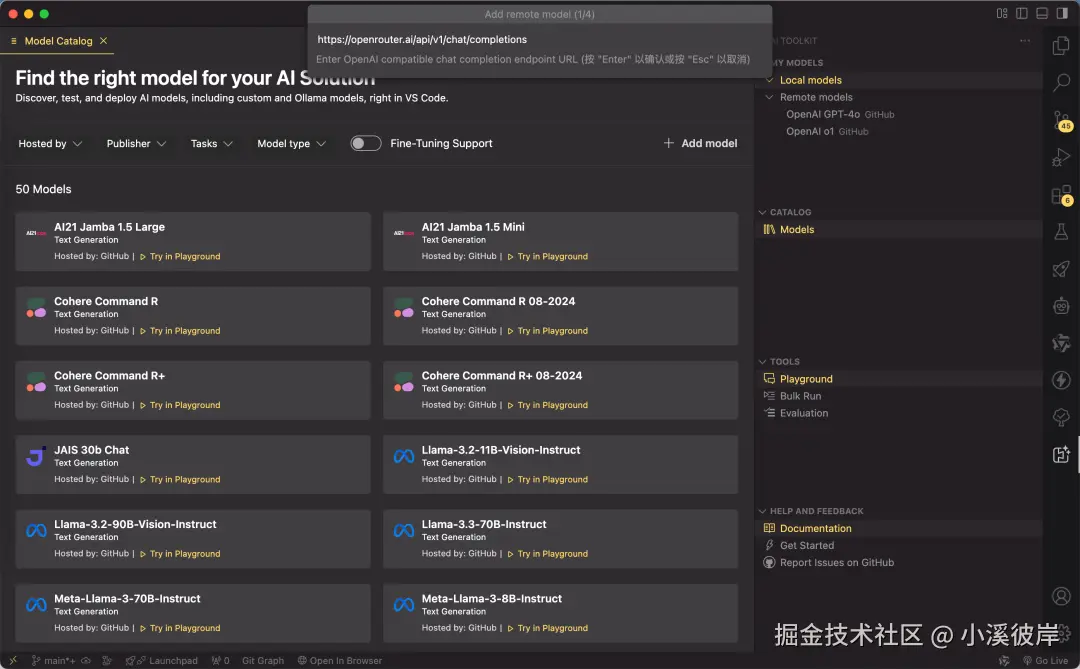Try Llama-3.2-11B-Vision-Instruct in Playground
This screenshot has height=669, width=1080.
[548, 480]
